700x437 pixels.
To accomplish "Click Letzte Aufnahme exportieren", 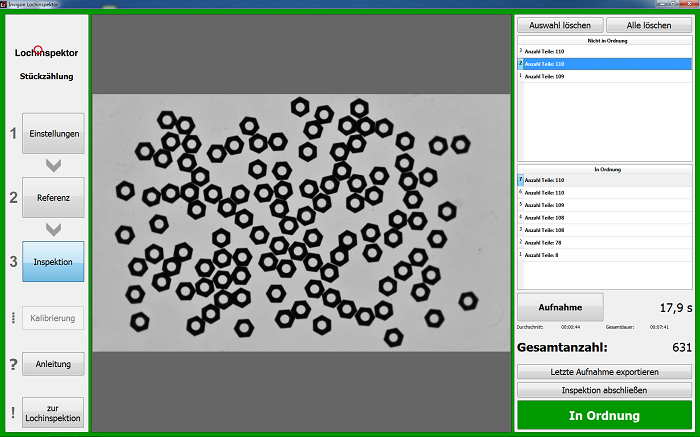I will coord(604,372).
